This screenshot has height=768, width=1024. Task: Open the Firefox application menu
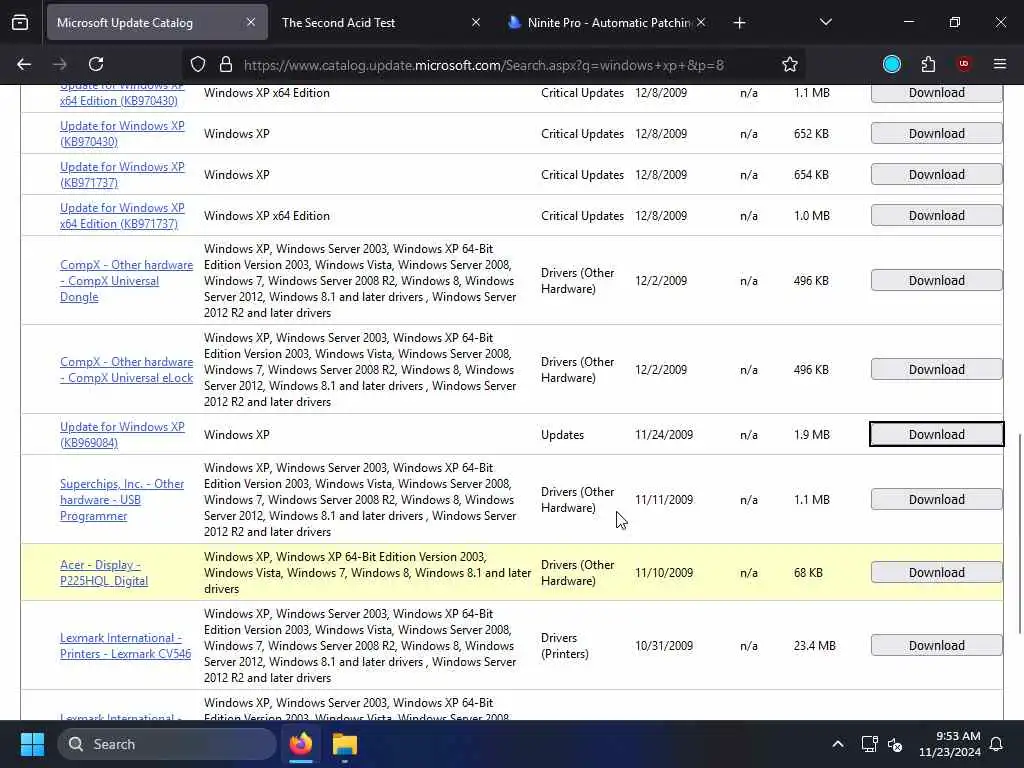pyautogui.click(x=1000, y=64)
